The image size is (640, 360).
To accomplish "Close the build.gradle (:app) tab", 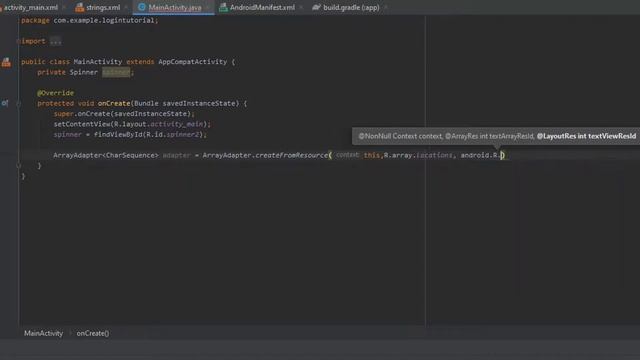I will (x=386, y=7).
